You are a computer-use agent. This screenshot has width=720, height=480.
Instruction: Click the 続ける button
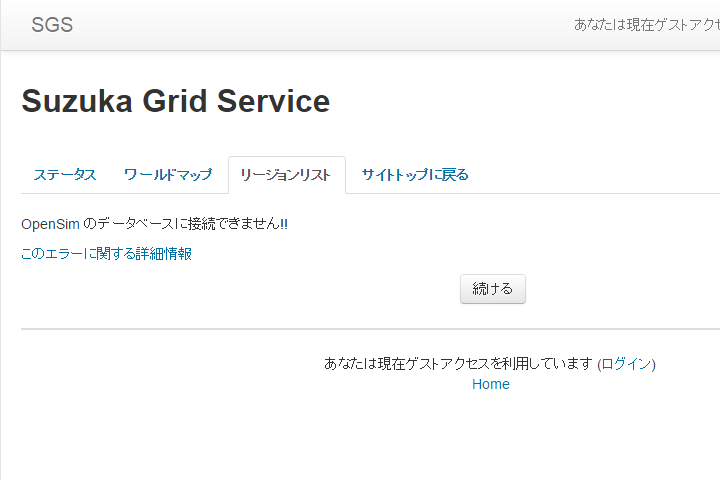coord(493,289)
